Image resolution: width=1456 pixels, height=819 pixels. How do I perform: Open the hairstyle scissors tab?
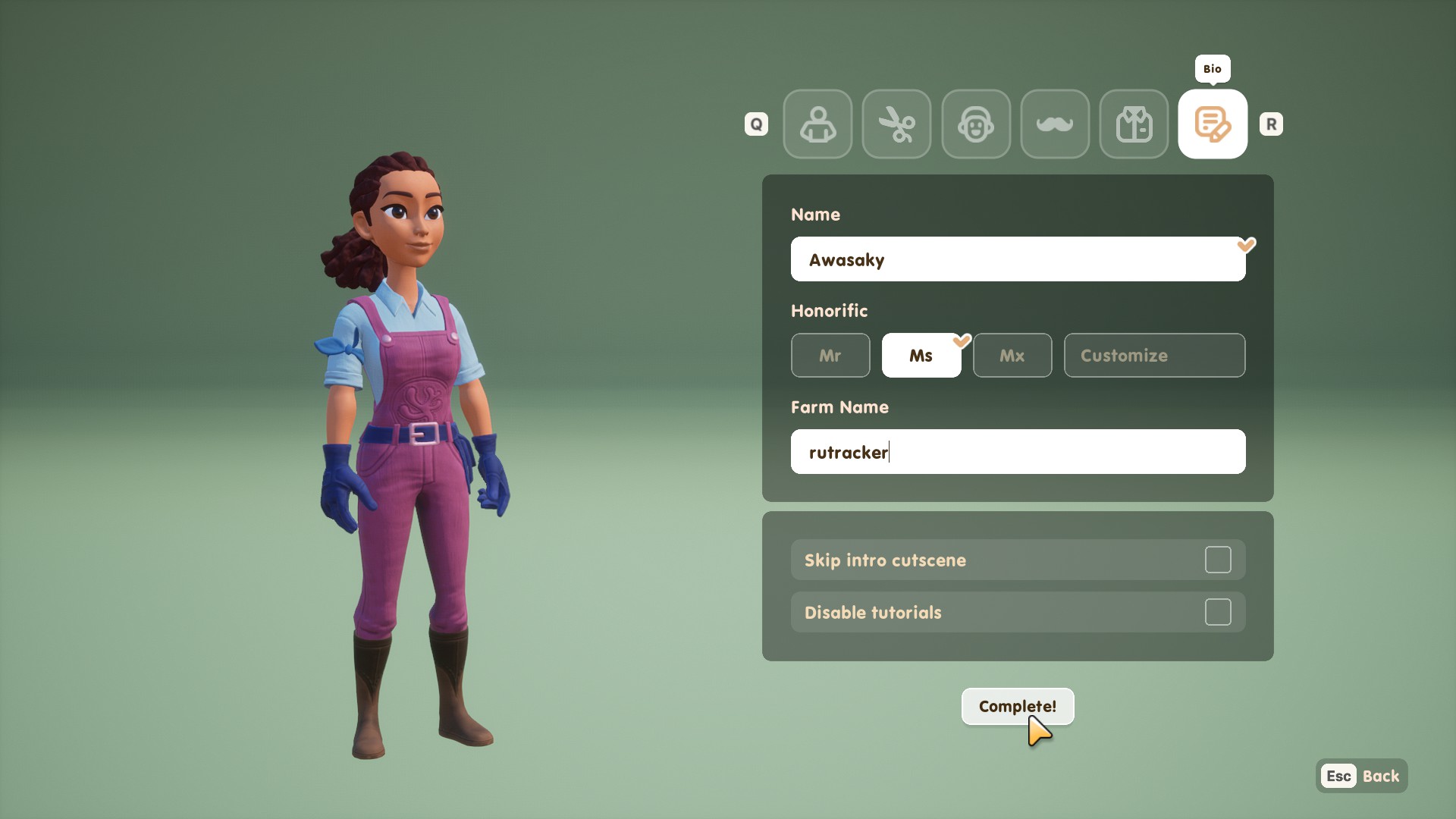pyautogui.click(x=896, y=124)
